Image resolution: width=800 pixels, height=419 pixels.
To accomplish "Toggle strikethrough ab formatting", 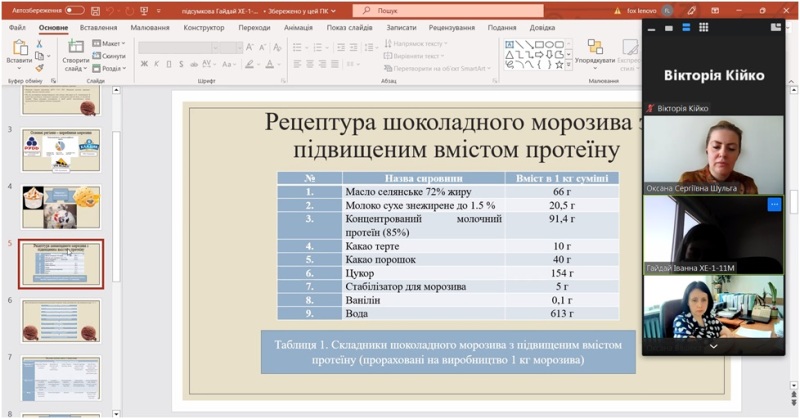I will 193,64.
